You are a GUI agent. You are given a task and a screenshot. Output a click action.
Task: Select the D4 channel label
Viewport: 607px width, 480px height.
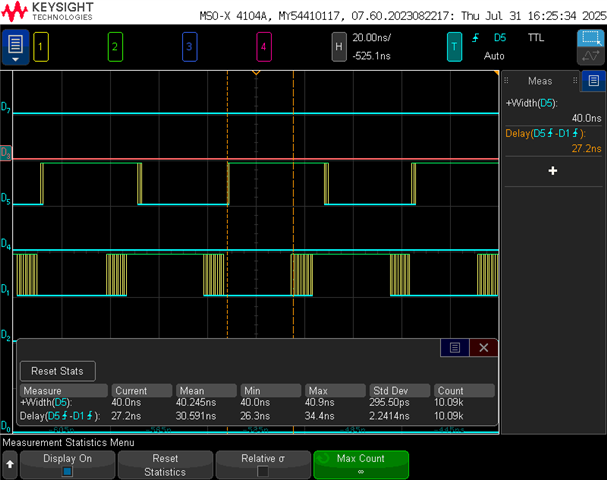tap(5, 244)
